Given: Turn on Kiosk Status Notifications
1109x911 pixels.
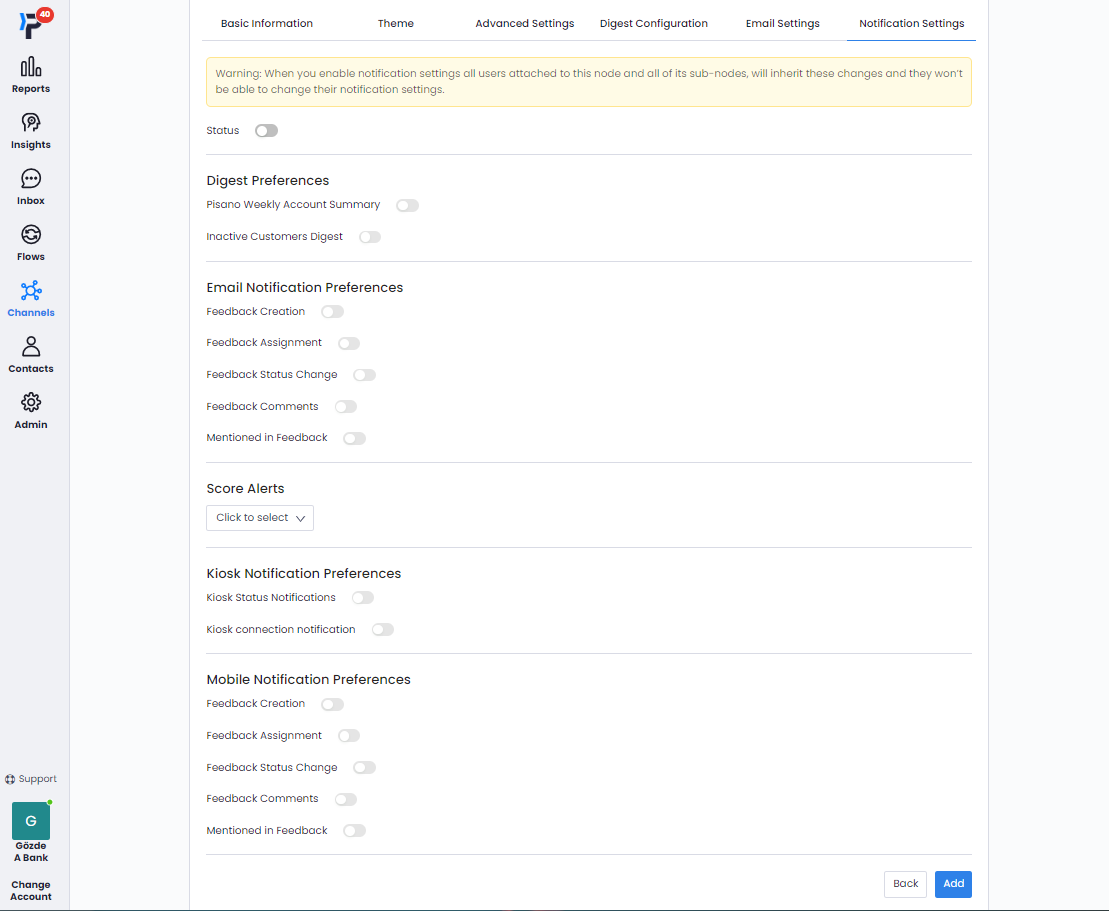Looking at the screenshot, I should pyautogui.click(x=362, y=598).
